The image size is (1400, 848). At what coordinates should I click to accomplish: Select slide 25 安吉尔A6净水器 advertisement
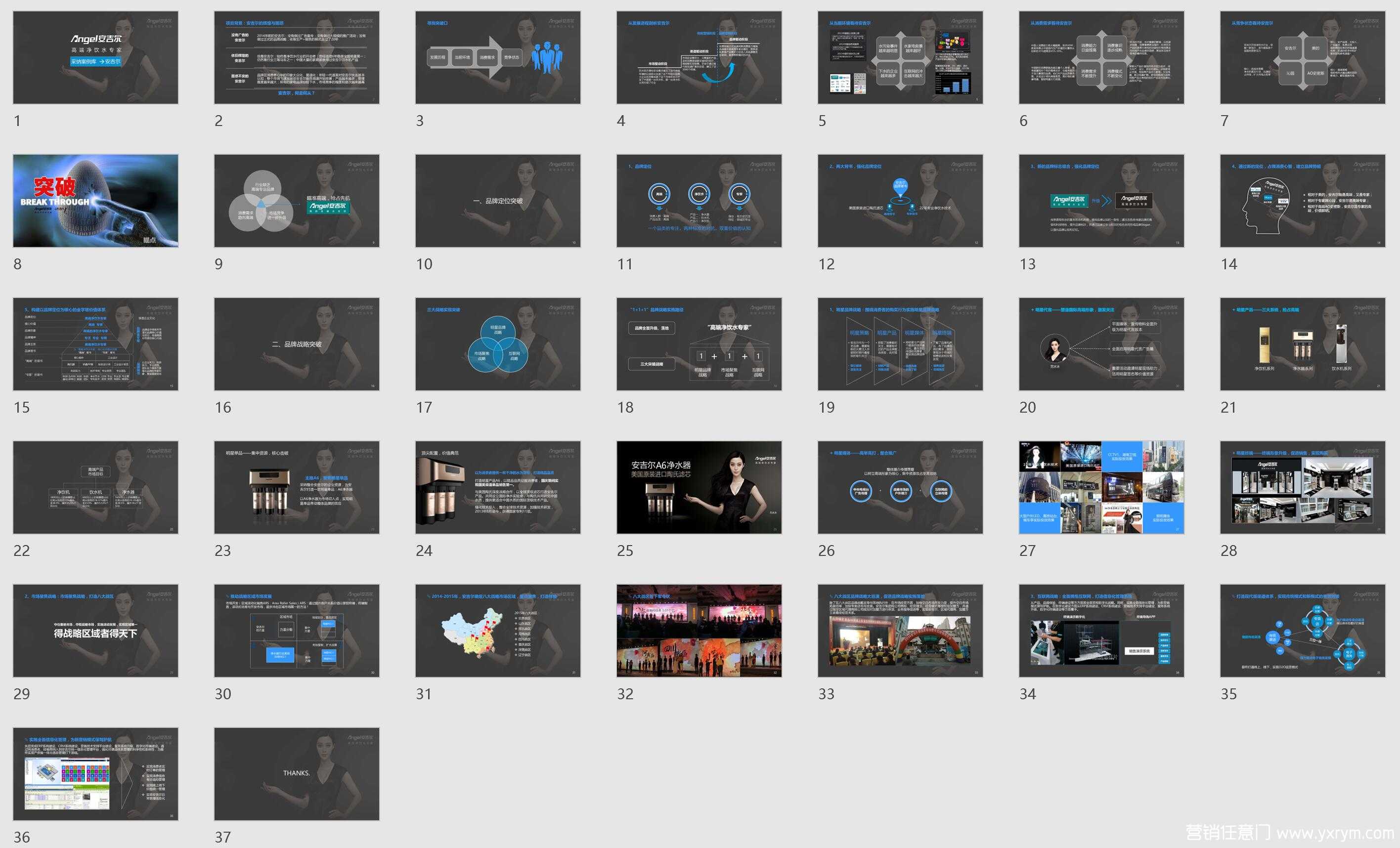tap(699, 487)
